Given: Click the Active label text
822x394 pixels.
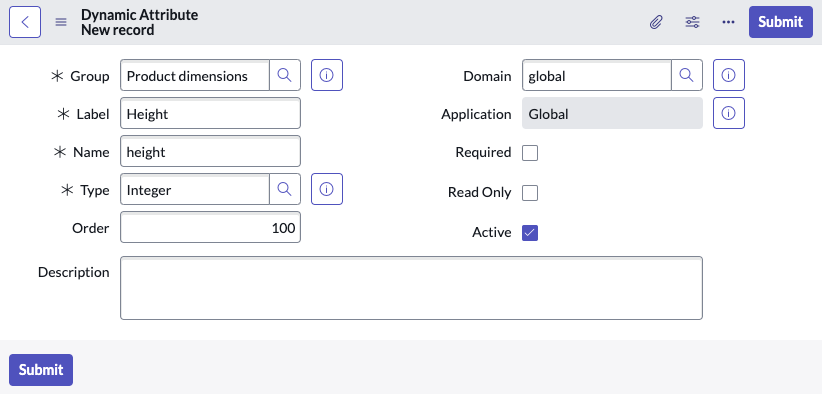Looking at the screenshot, I should pyautogui.click(x=491, y=232).
